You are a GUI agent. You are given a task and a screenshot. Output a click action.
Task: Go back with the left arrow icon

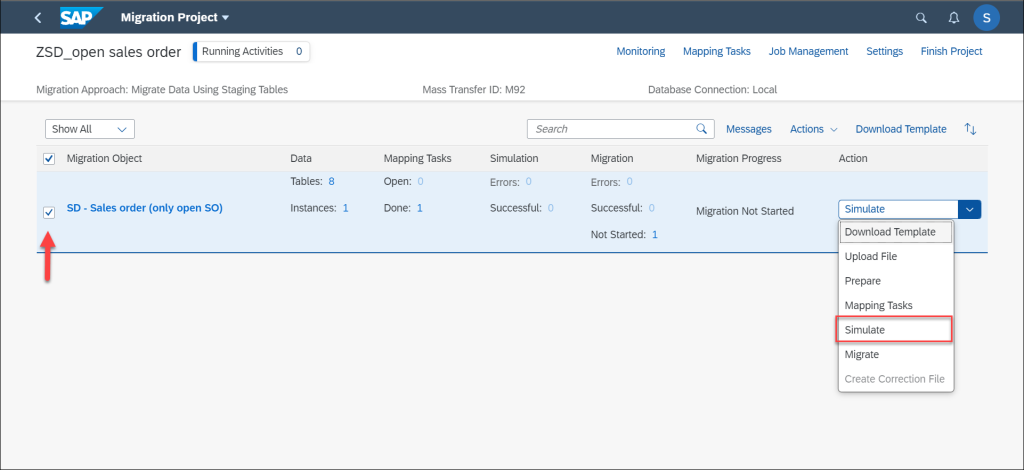tap(38, 18)
